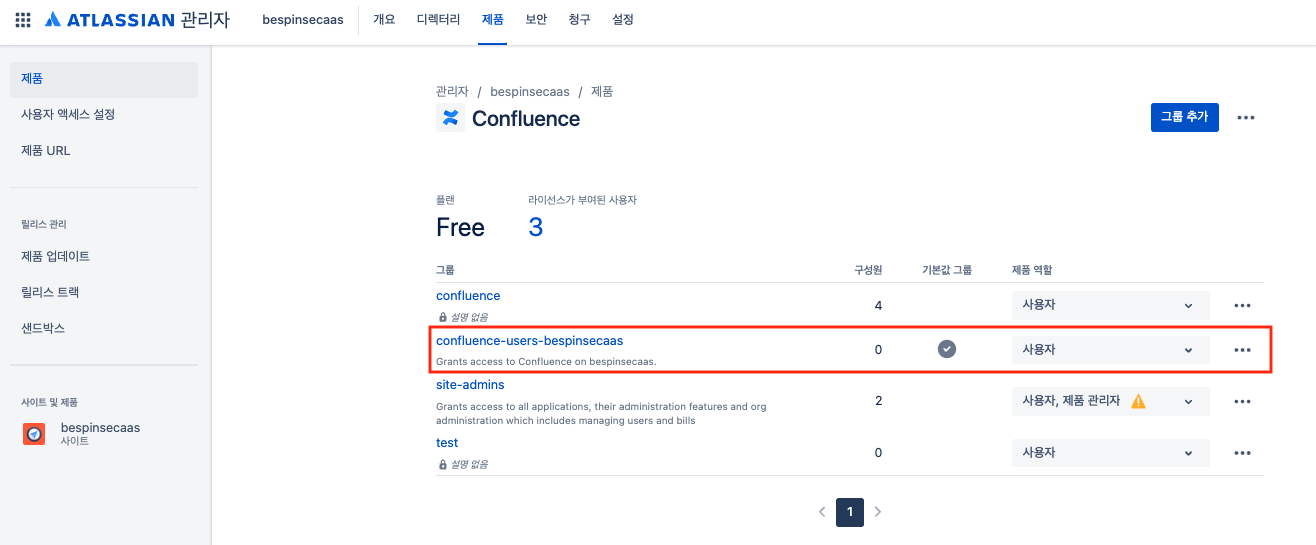Open the app switcher grid icon
1316x545 pixels.
23,20
